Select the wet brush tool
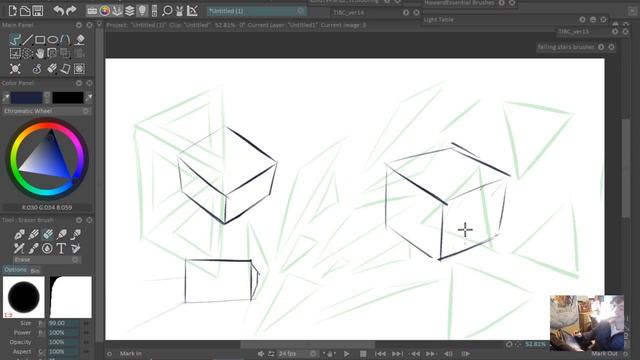Viewport: 640px width, 360px height. pos(33,248)
